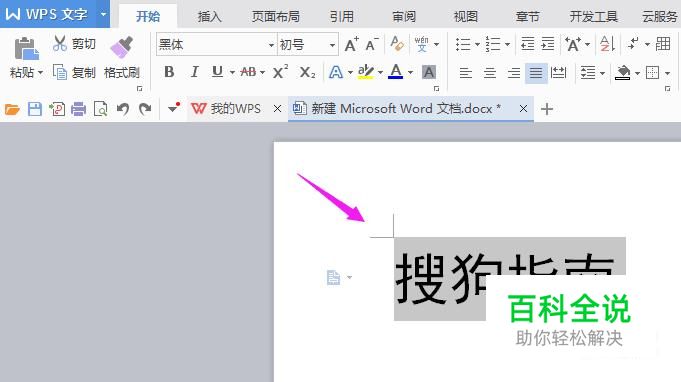Open the font name box showing 黑体
This screenshot has width=681, height=382.
216,44
